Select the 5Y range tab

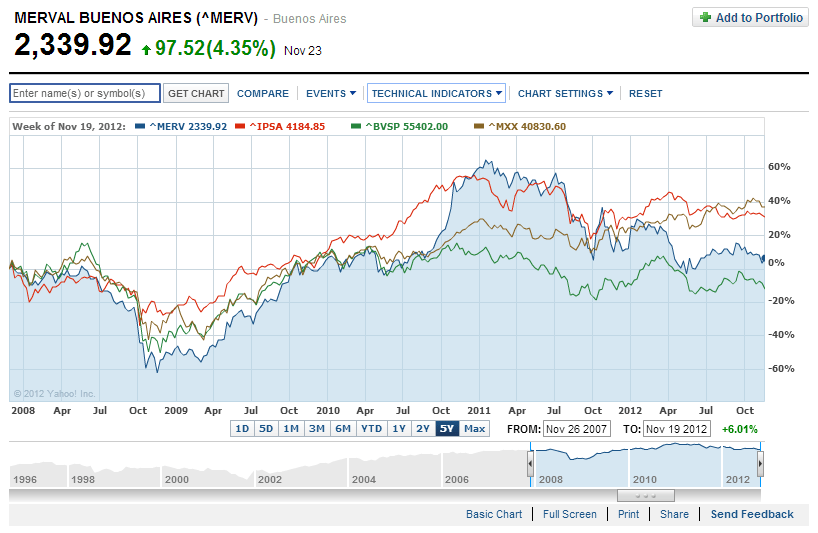pyautogui.click(x=447, y=429)
